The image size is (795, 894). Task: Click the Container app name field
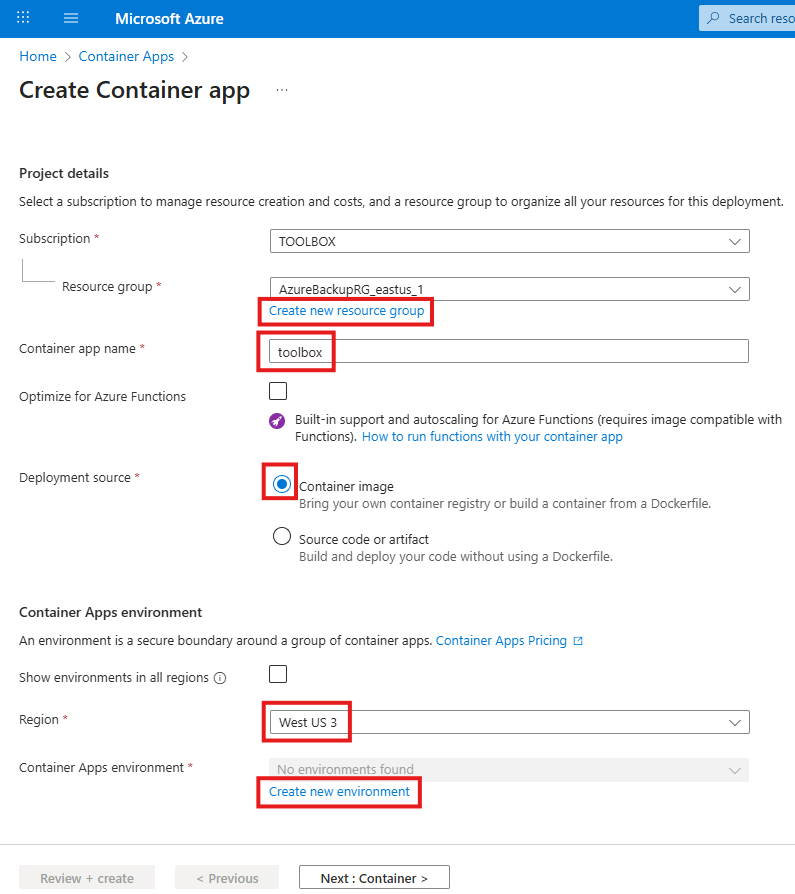tap(509, 351)
